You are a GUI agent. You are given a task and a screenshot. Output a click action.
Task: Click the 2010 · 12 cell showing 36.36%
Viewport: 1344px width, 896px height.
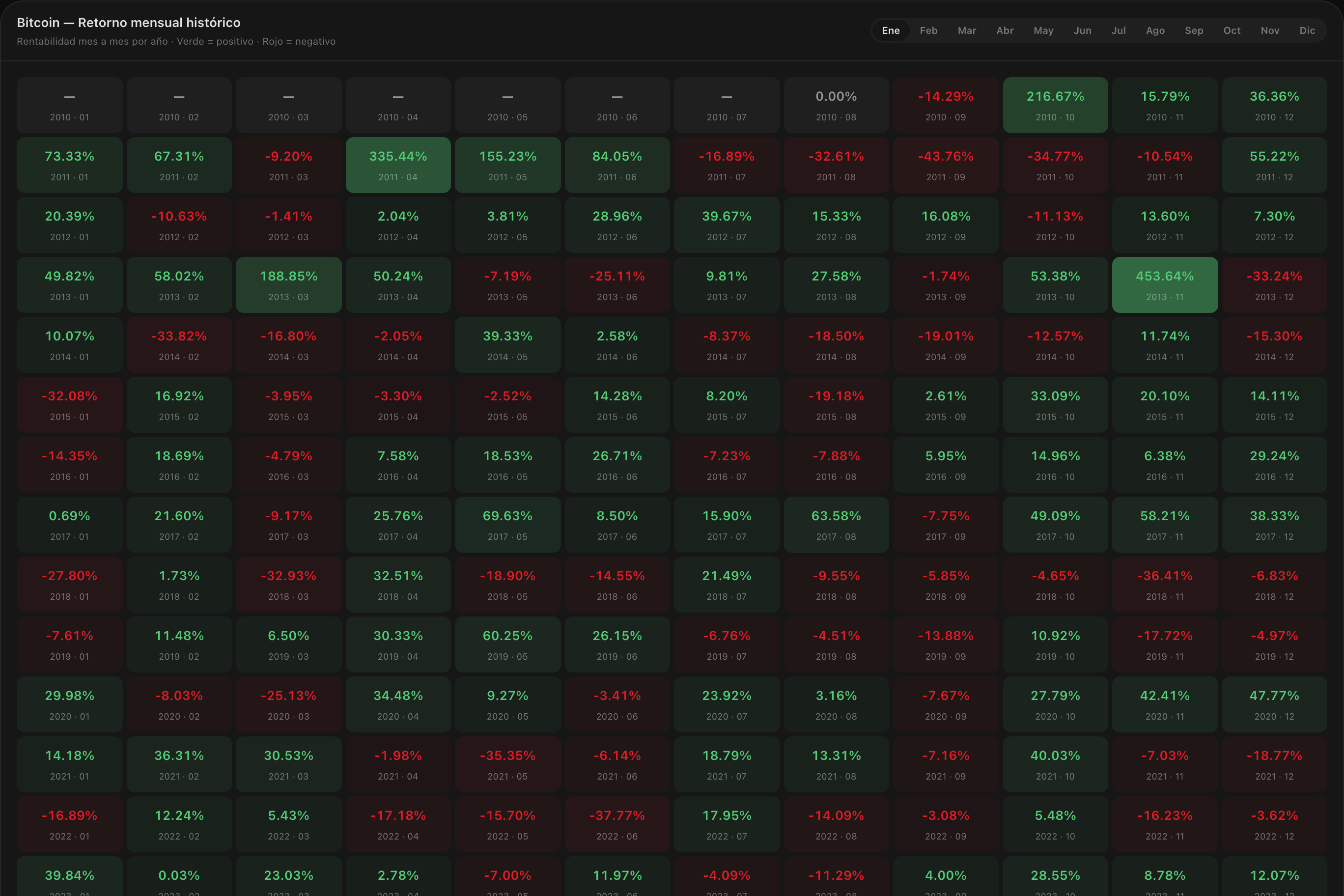coord(1274,105)
